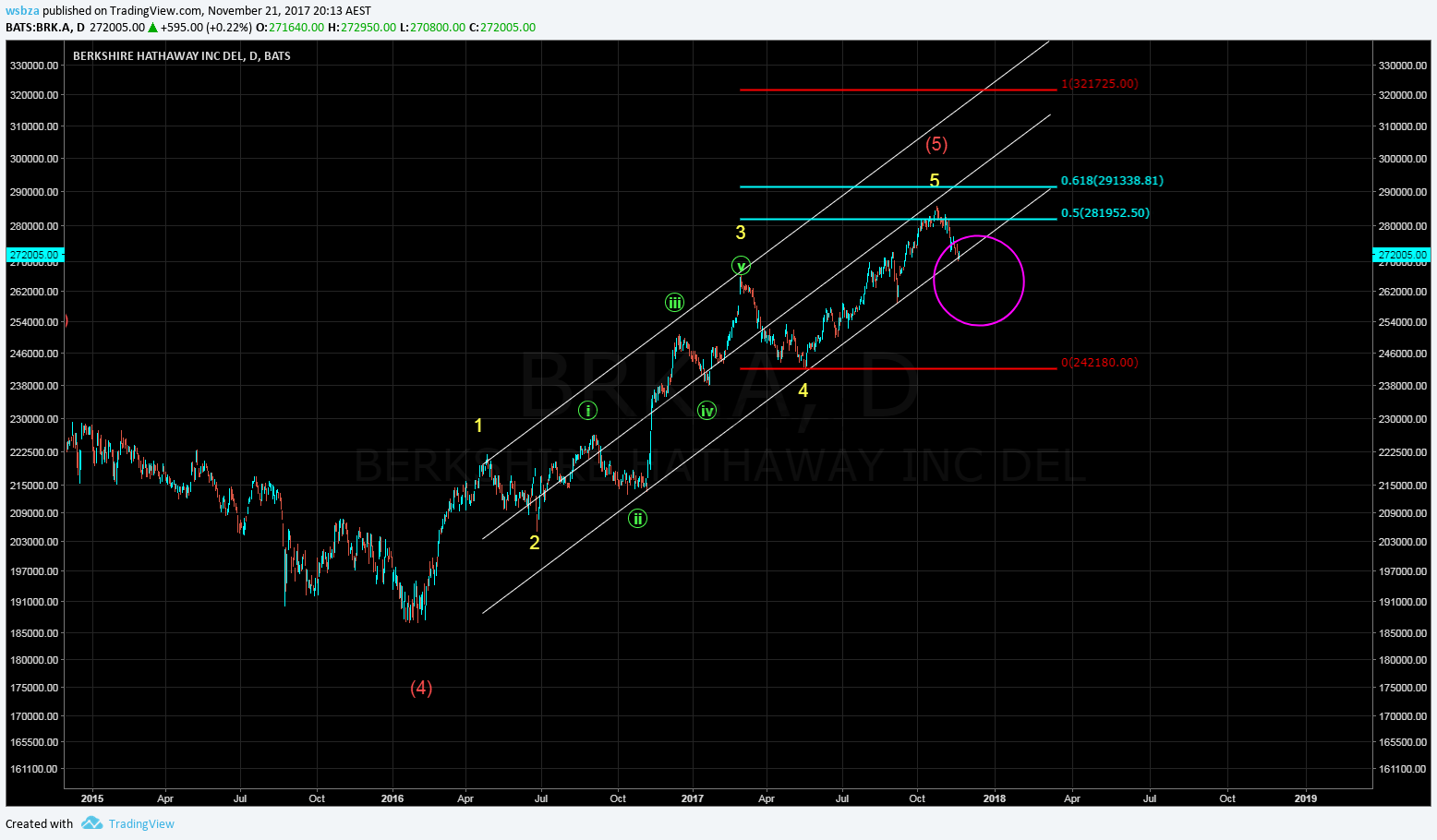The width and height of the screenshot is (1437, 840).
Task: Click the red (4) wave label
Action: point(421,688)
